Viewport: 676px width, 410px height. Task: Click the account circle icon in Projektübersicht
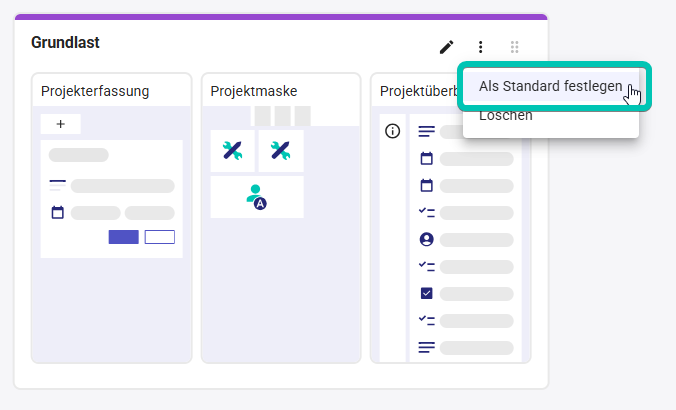(x=427, y=239)
